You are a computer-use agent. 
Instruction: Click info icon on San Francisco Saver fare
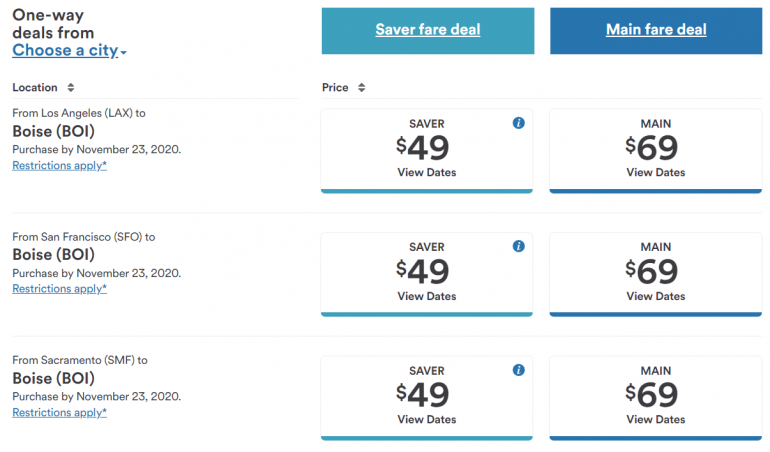[x=518, y=246]
